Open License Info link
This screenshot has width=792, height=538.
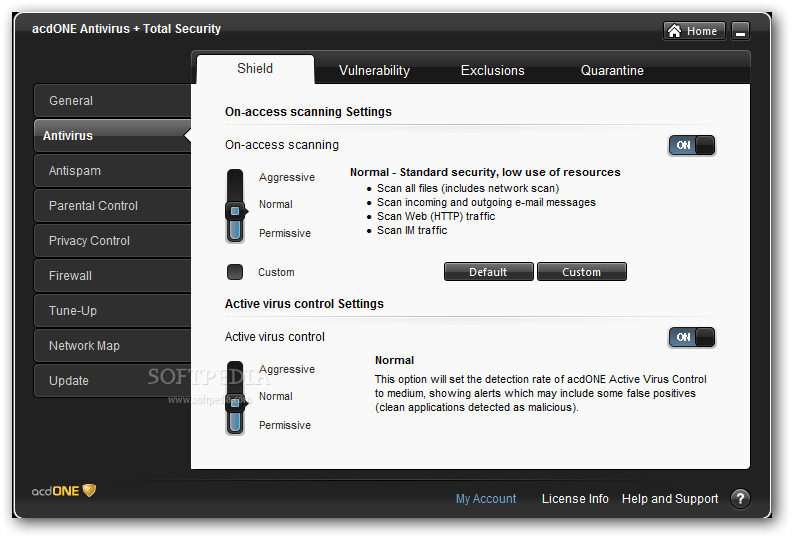(x=575, y=499)
